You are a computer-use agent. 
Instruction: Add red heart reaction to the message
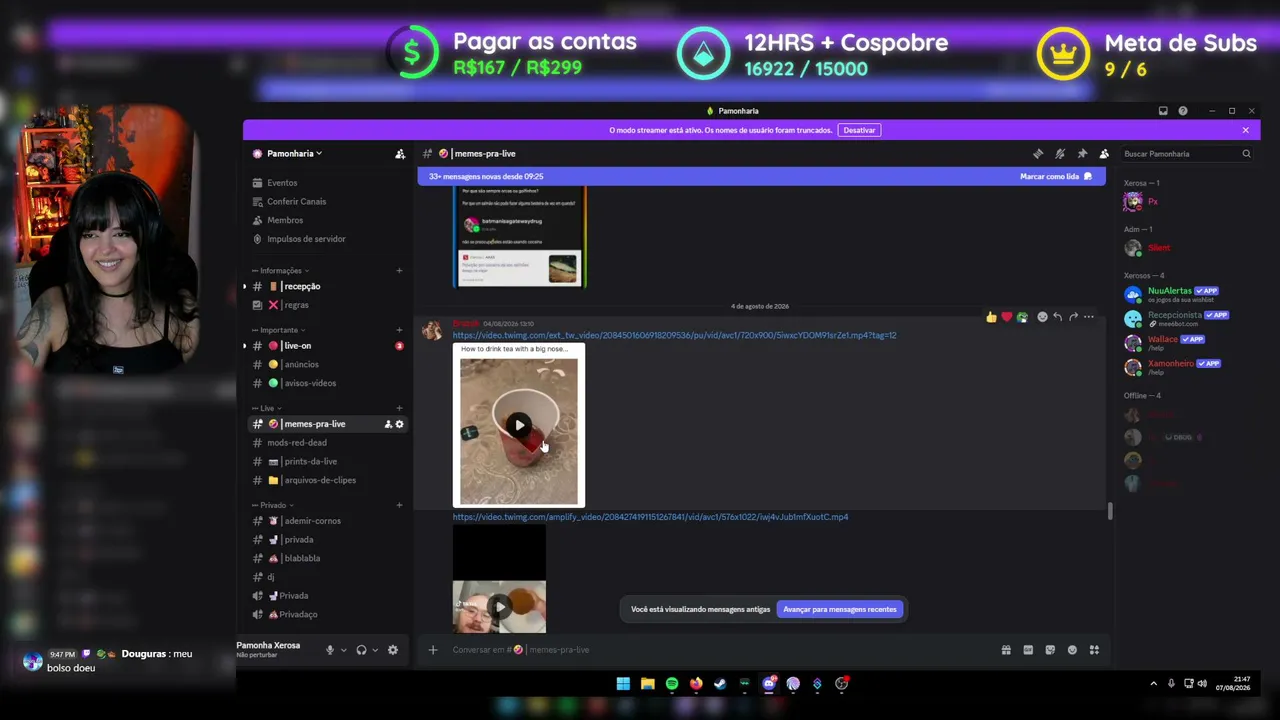1007,317
